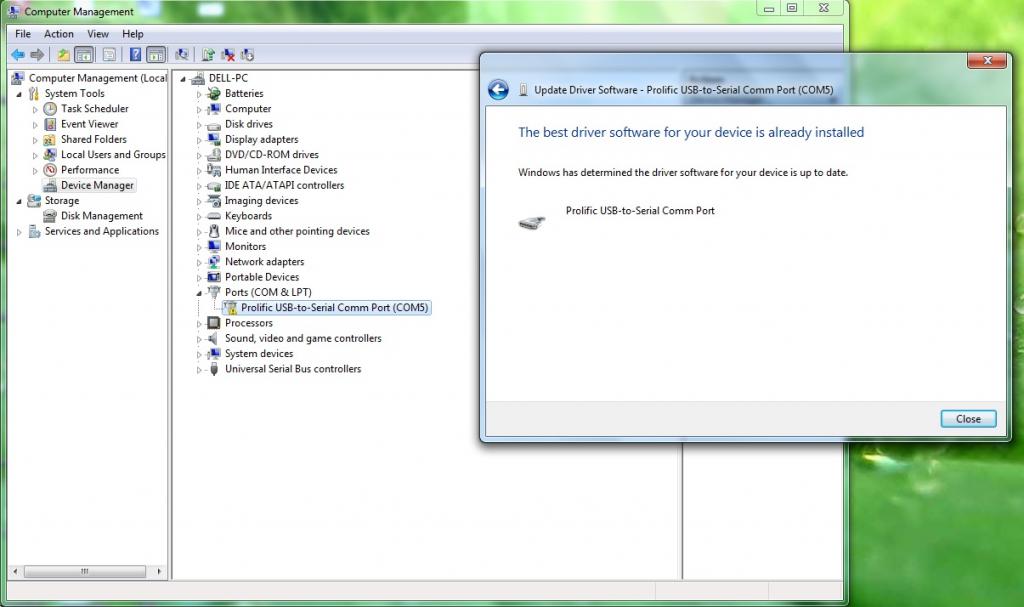The height and width of the screenshot is (607, 1024).
Task: Click Uninstall device icon with red X
Action: [227, 55]
